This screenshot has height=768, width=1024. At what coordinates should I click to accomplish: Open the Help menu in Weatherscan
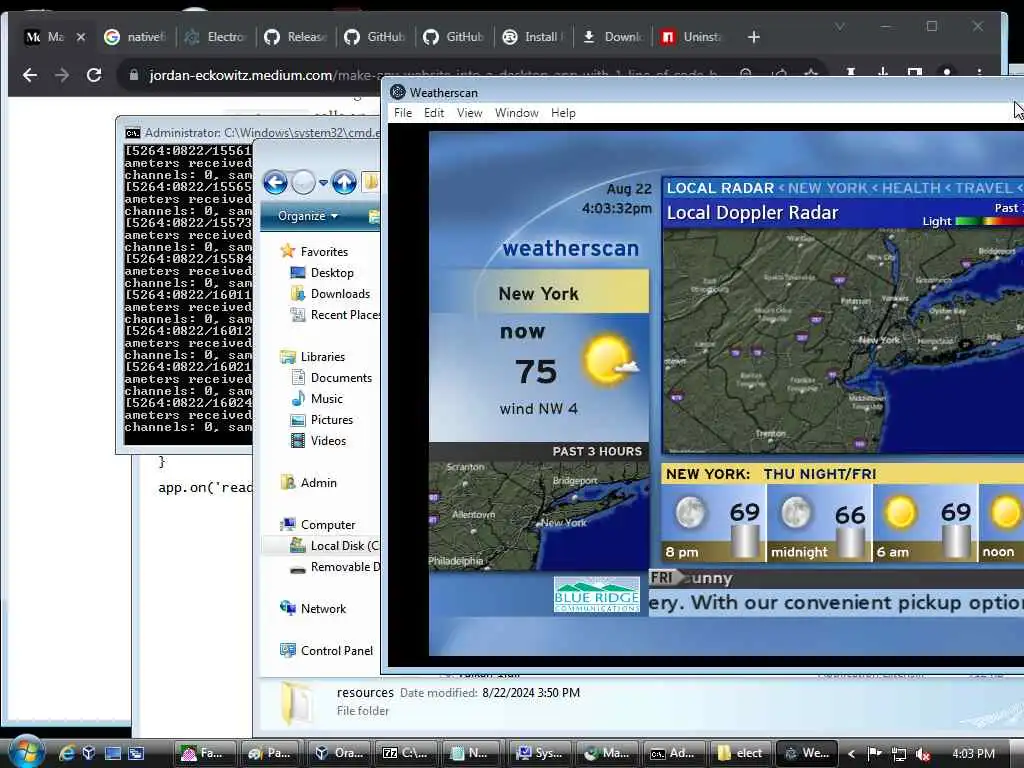[563, 113]
